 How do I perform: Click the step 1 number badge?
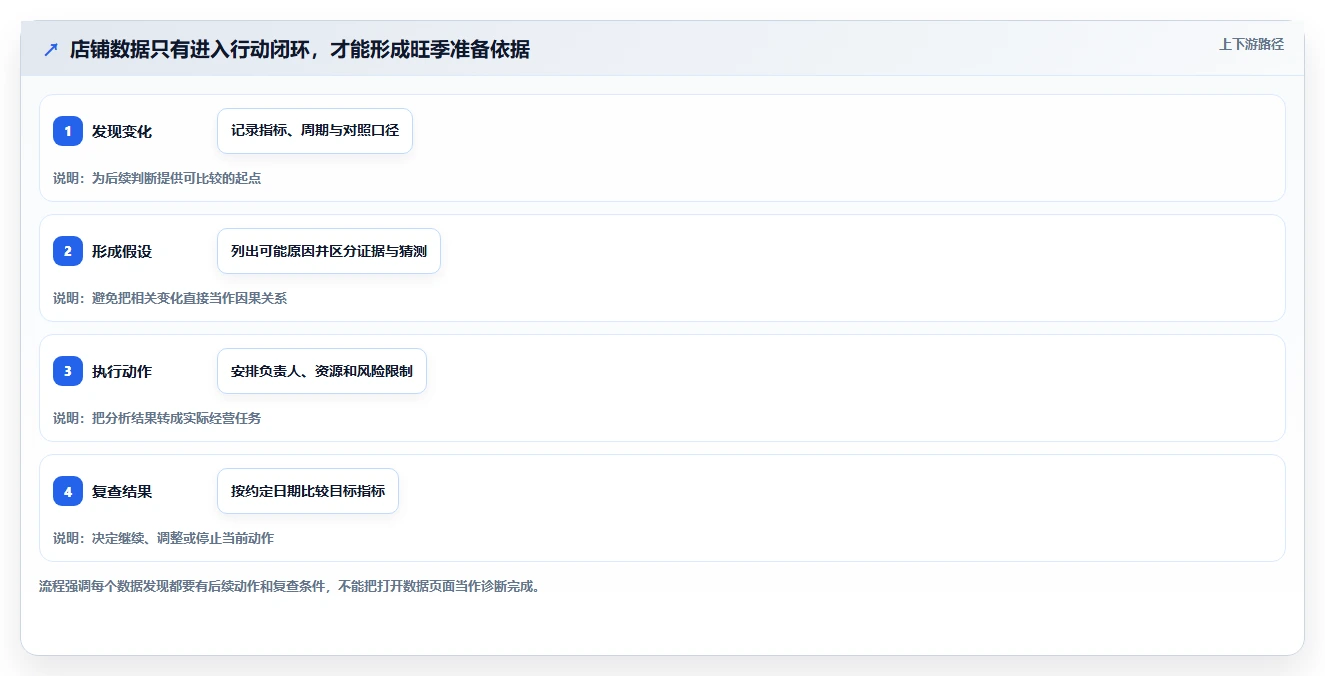coord(68,131)
